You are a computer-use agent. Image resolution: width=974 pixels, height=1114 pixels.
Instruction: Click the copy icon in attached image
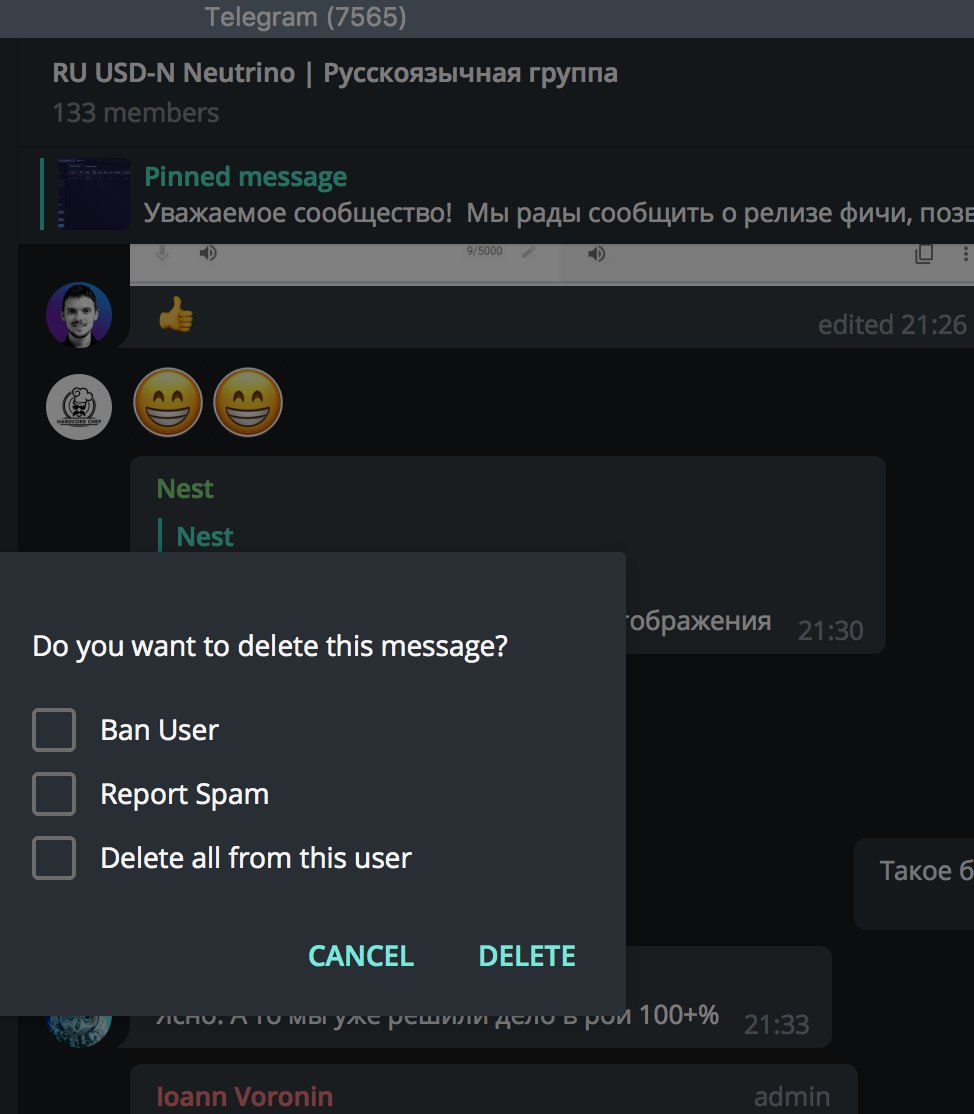[924, 254]
